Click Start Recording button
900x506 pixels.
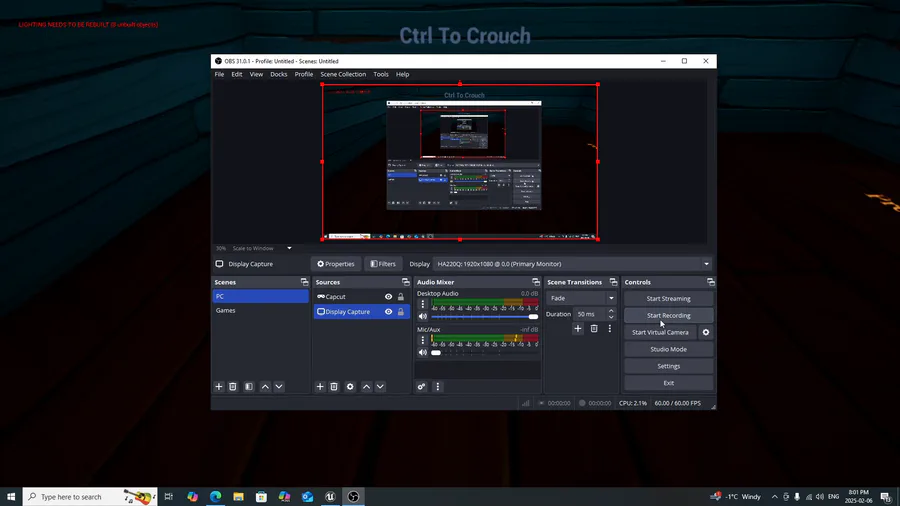[668, 316]
